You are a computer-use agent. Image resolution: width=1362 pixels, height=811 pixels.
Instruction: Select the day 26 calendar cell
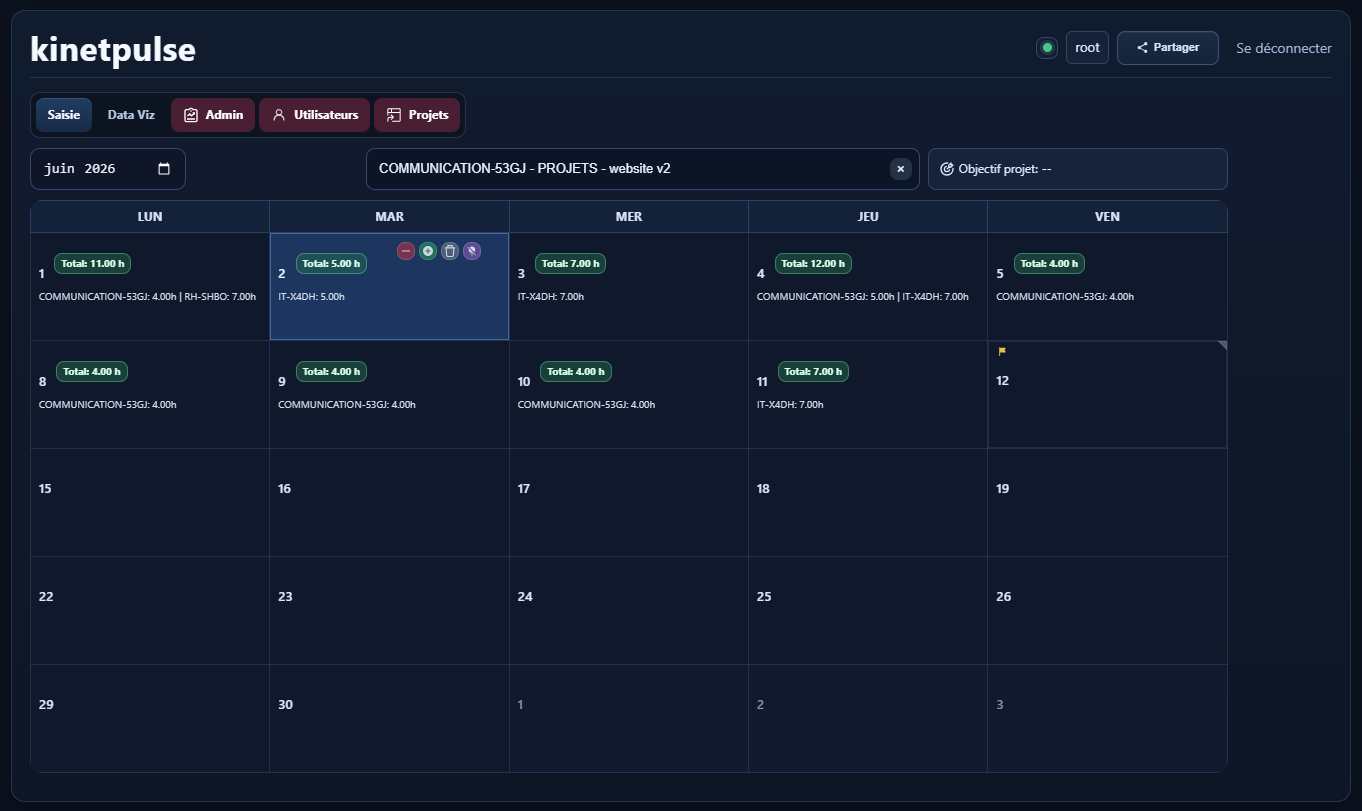click(x=1107, y=611)
